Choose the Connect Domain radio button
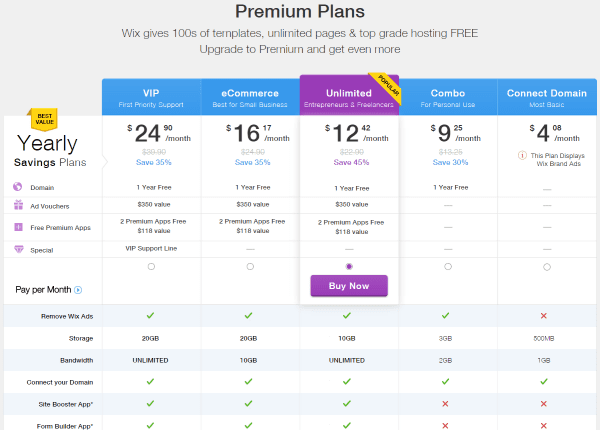 pos(547,267)
